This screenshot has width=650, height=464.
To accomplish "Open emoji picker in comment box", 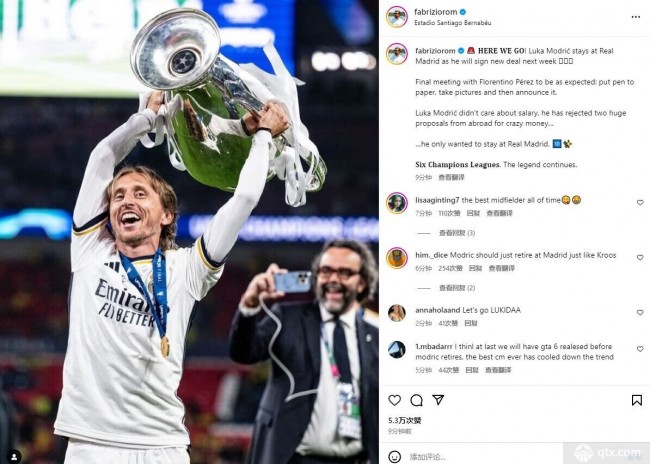I will click(395, 457).
